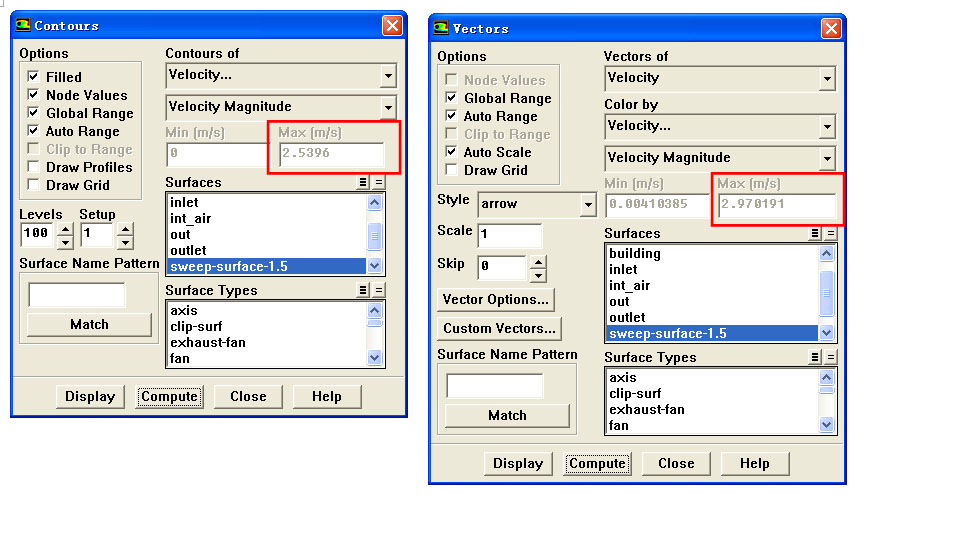Deselect all icon beside Vectors Surface Types
Image resolution: width=960 pixels, height=540 pixels.
(831, 357)
